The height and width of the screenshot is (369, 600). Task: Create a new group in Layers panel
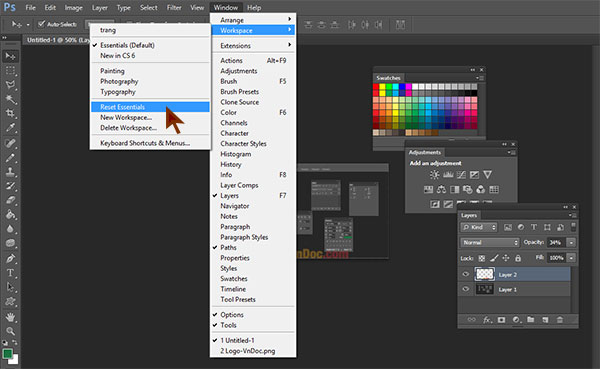(x=530, y=320)
